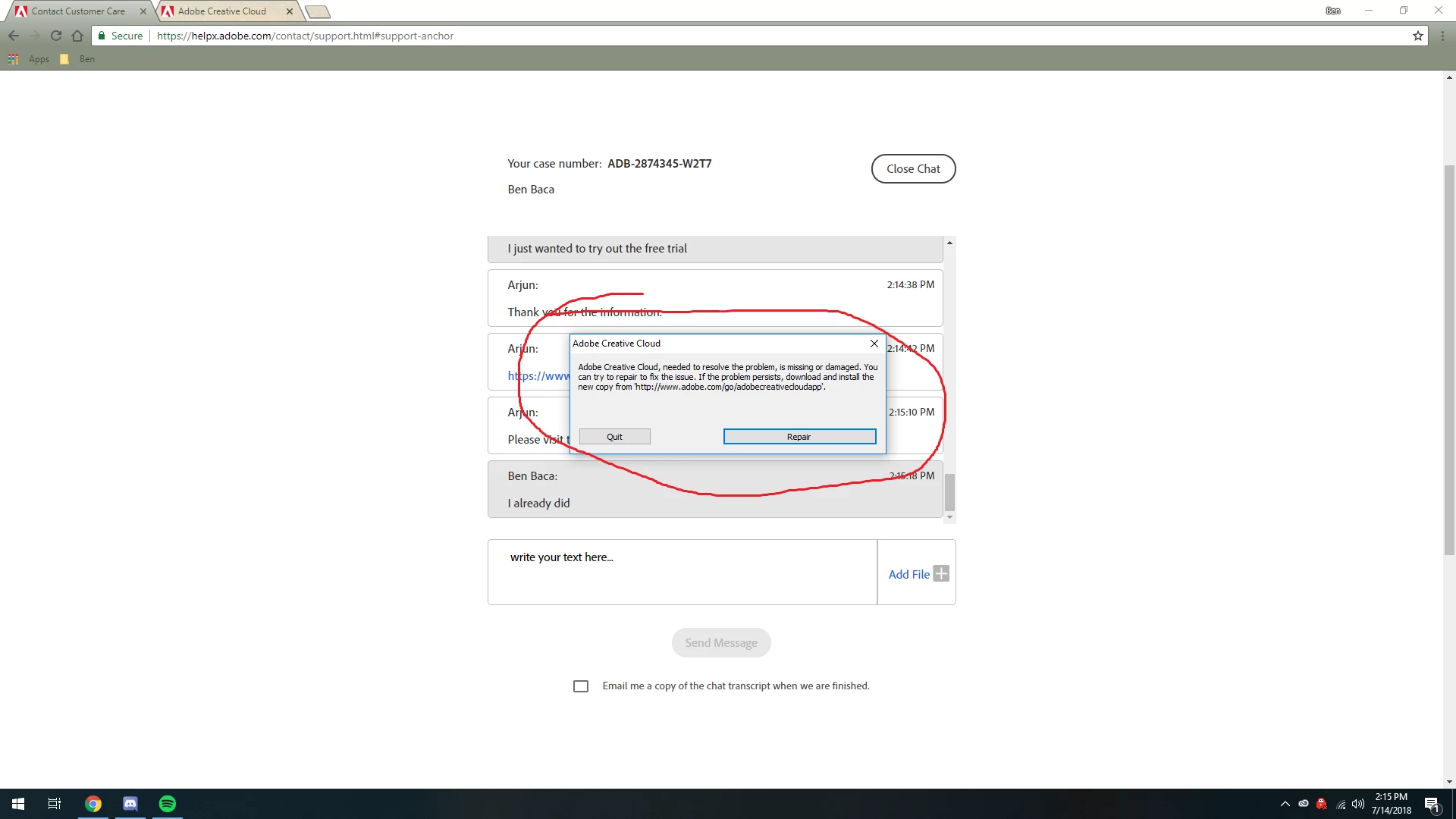Switch to the Adobe Creative Cloud tab

(222, 11)
